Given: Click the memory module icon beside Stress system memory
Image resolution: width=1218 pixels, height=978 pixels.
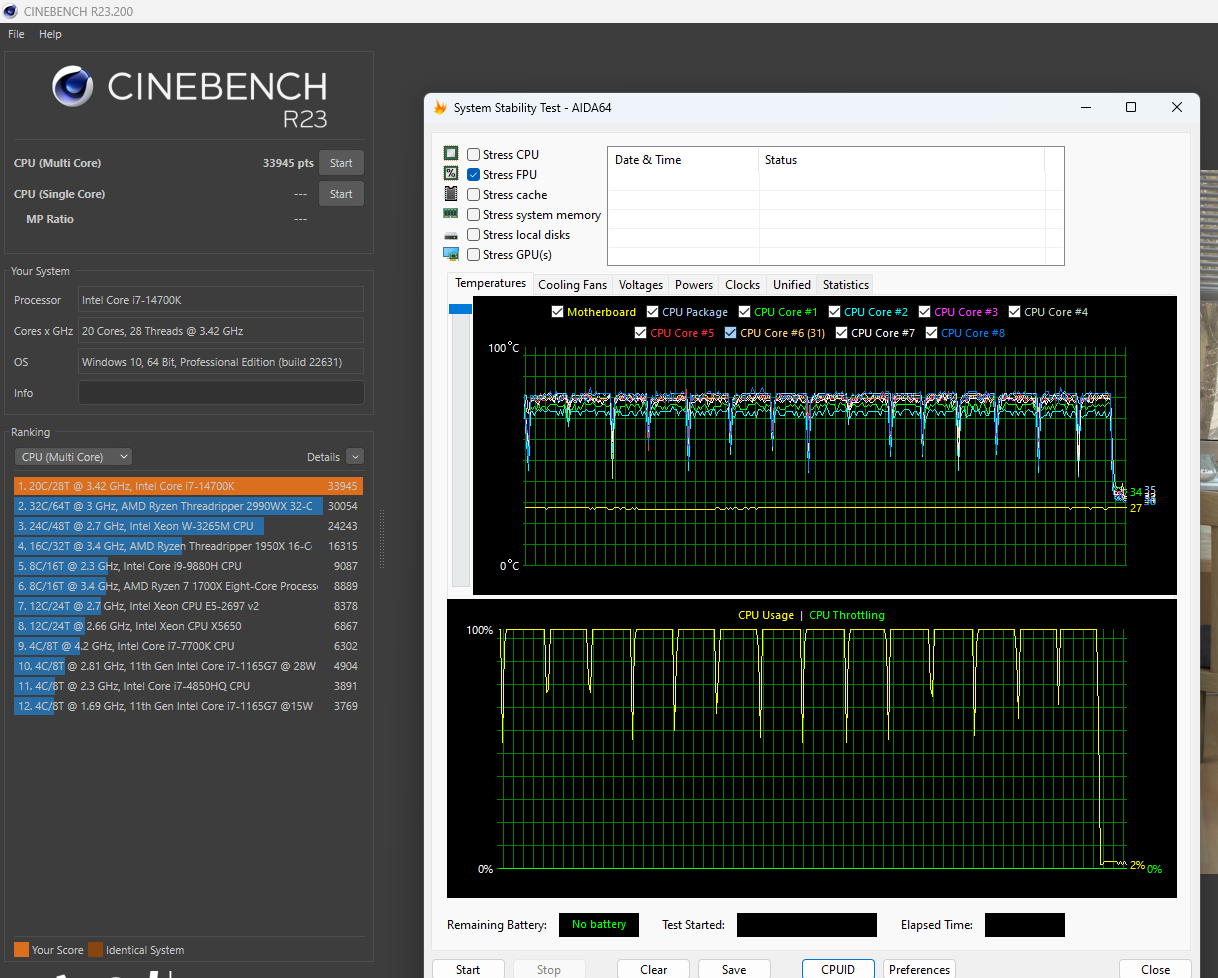Looking at the screenshot, I should point(451,214).
